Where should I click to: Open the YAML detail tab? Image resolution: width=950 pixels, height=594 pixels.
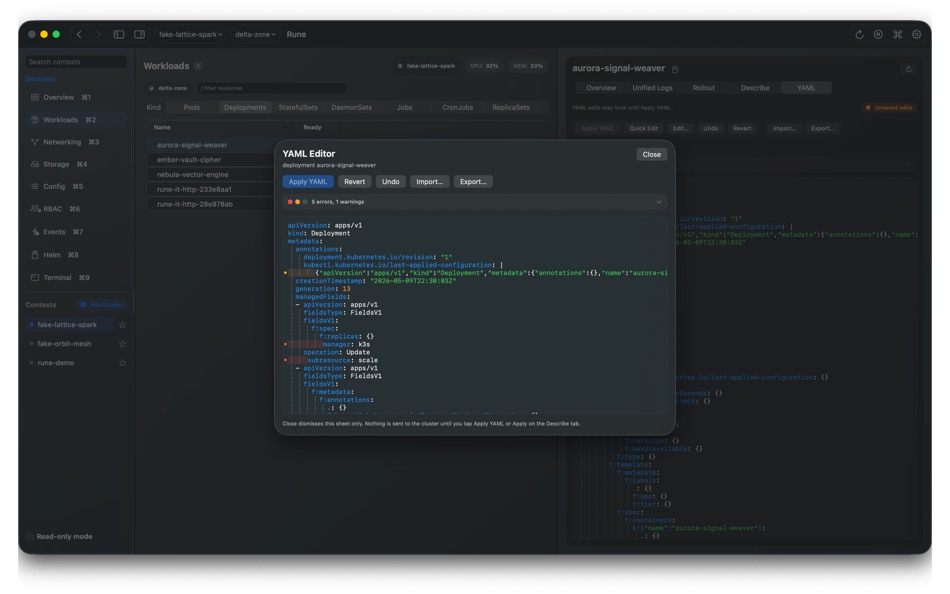tap(806, 88)
